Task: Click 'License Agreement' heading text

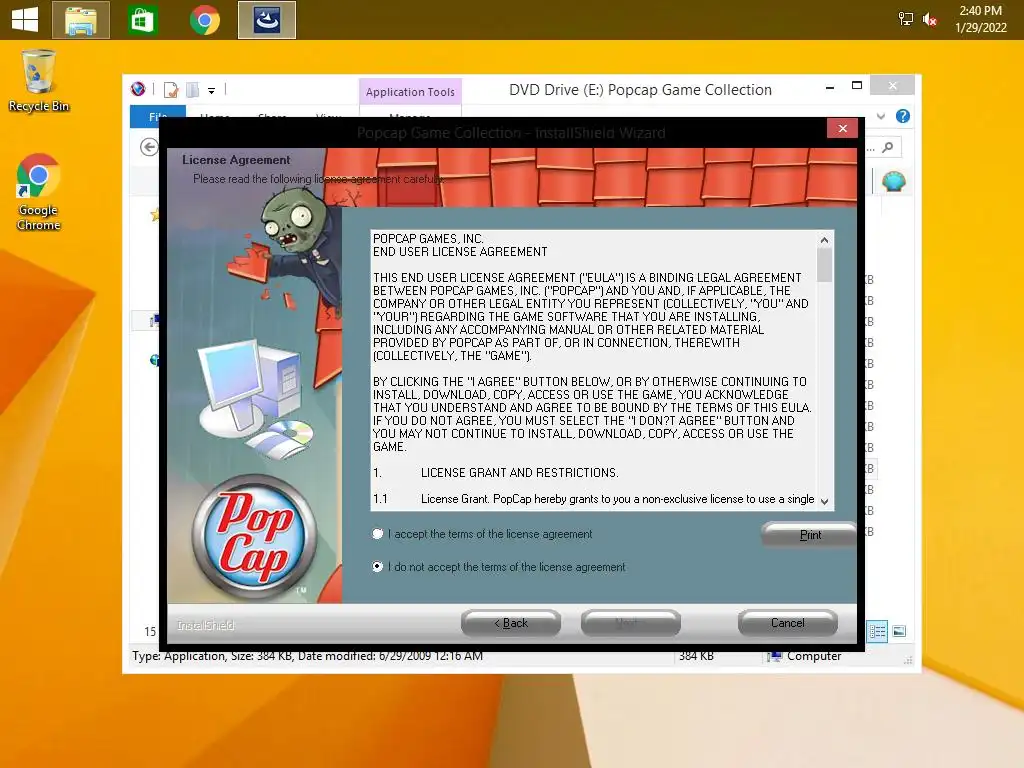Action: point(236,160)
